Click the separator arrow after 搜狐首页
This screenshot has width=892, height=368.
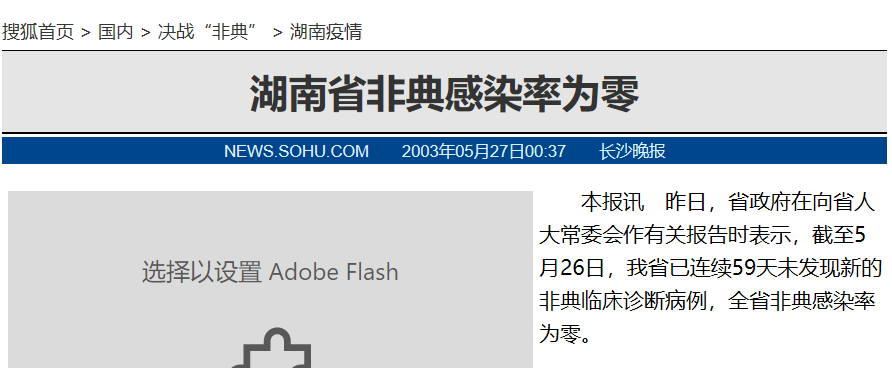click(x=86, y=32)
